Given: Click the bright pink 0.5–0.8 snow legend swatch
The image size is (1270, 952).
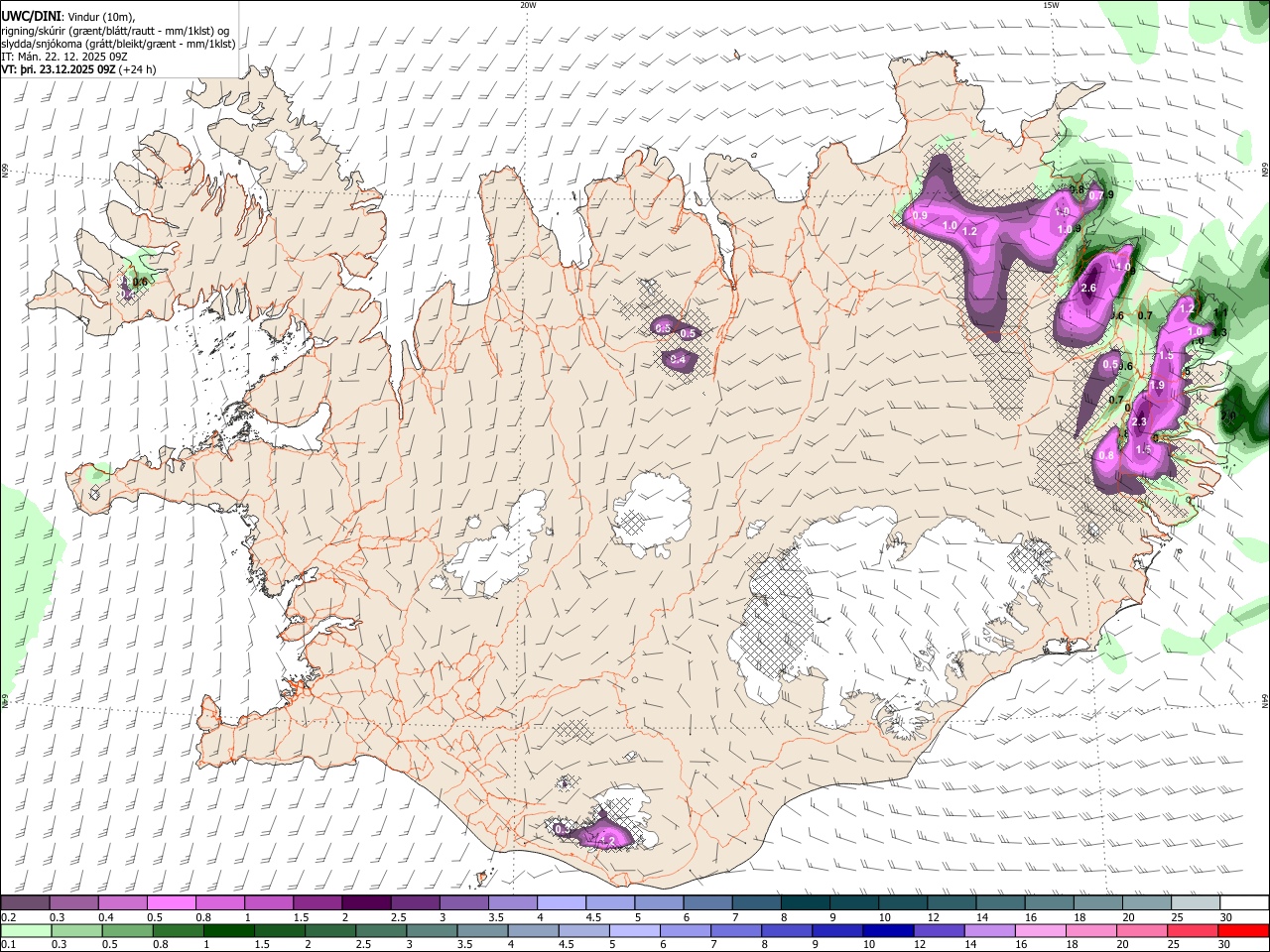Looking at the screenshot, I should pos(171,903).
